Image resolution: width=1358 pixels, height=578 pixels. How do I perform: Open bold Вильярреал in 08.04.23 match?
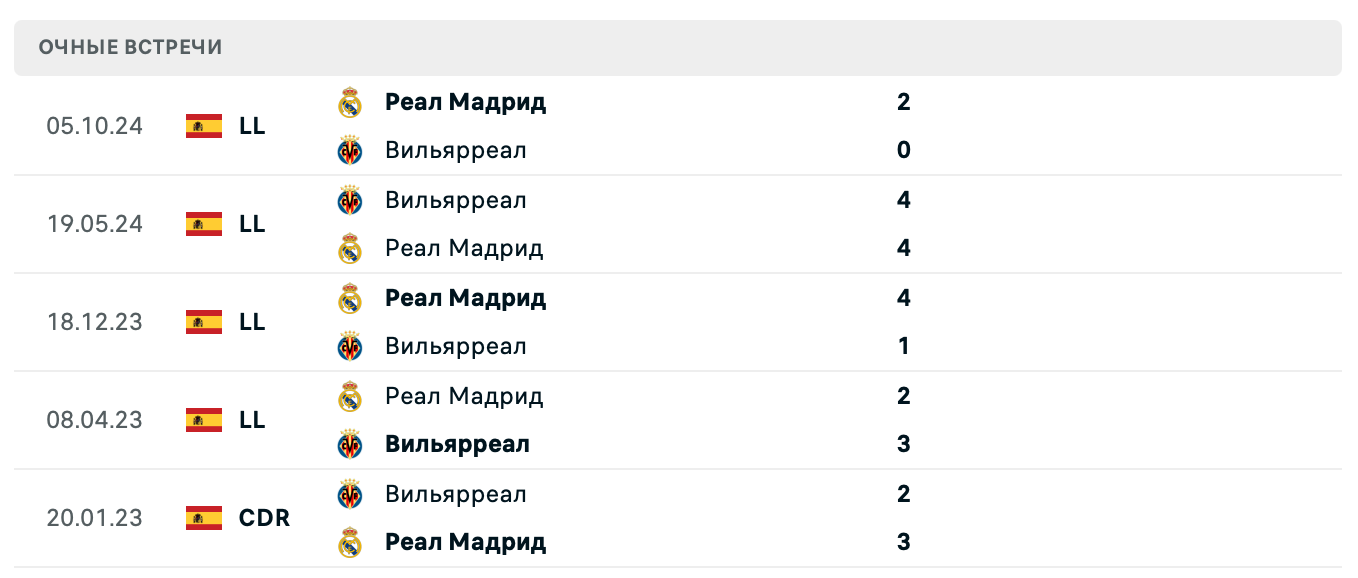click(x=457, y=444)
